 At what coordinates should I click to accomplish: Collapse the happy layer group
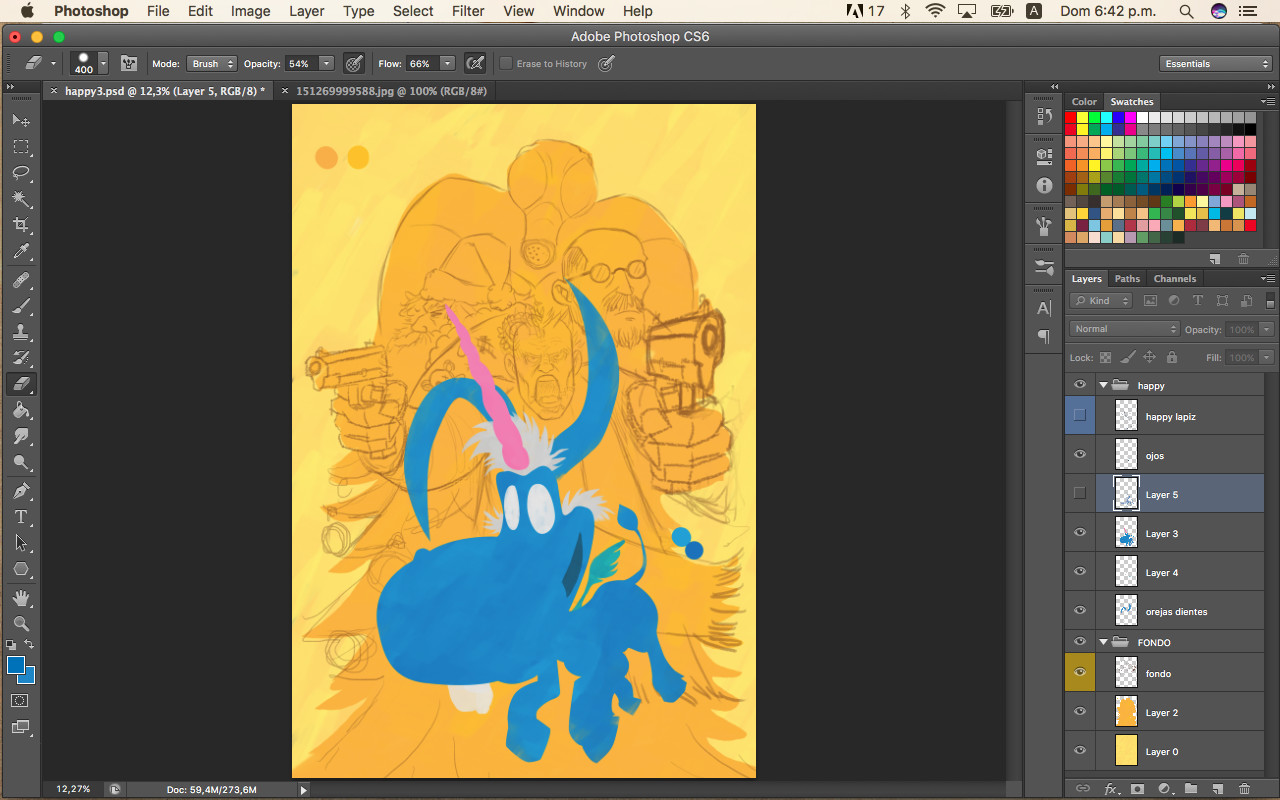[x=1104, y=385]
